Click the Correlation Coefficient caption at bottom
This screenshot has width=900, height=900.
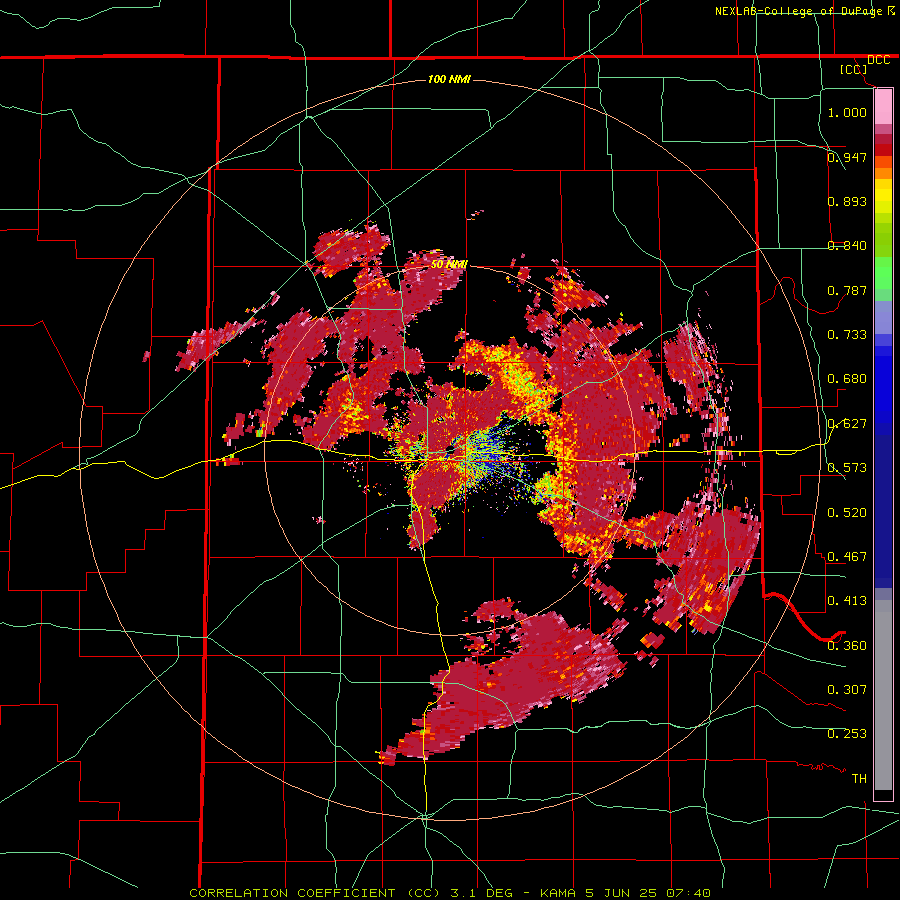450,893
